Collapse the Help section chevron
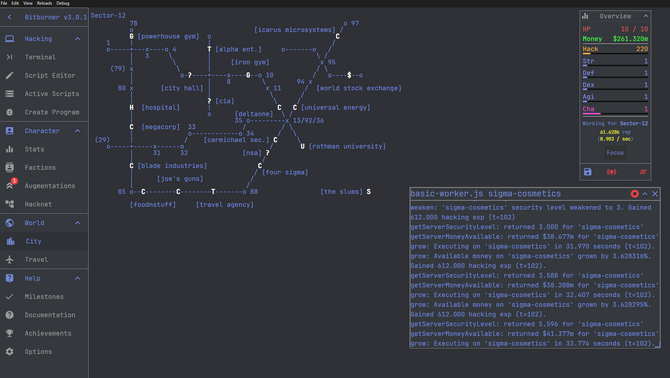 point(77,278)
